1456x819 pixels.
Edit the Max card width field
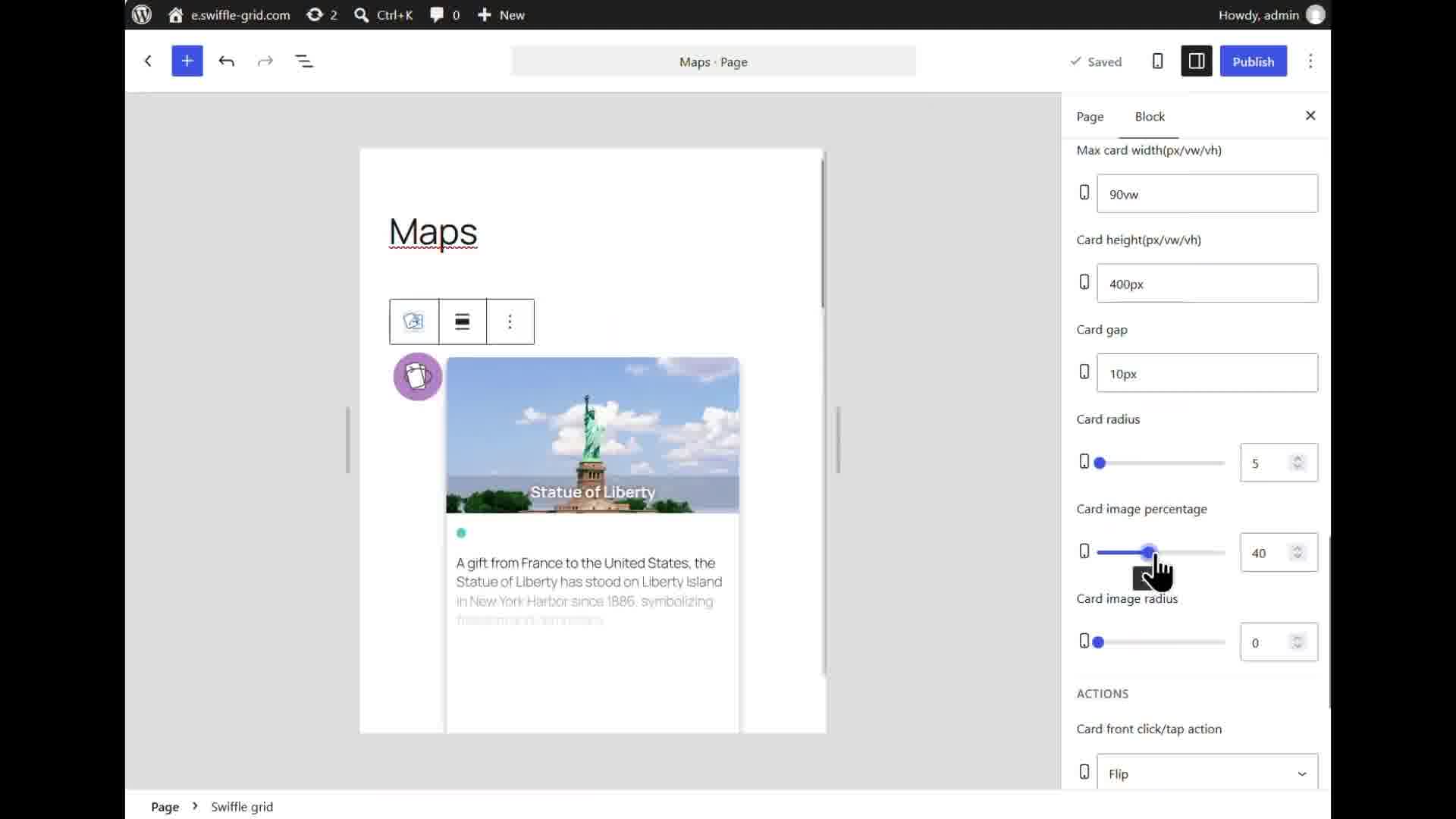1207,194
